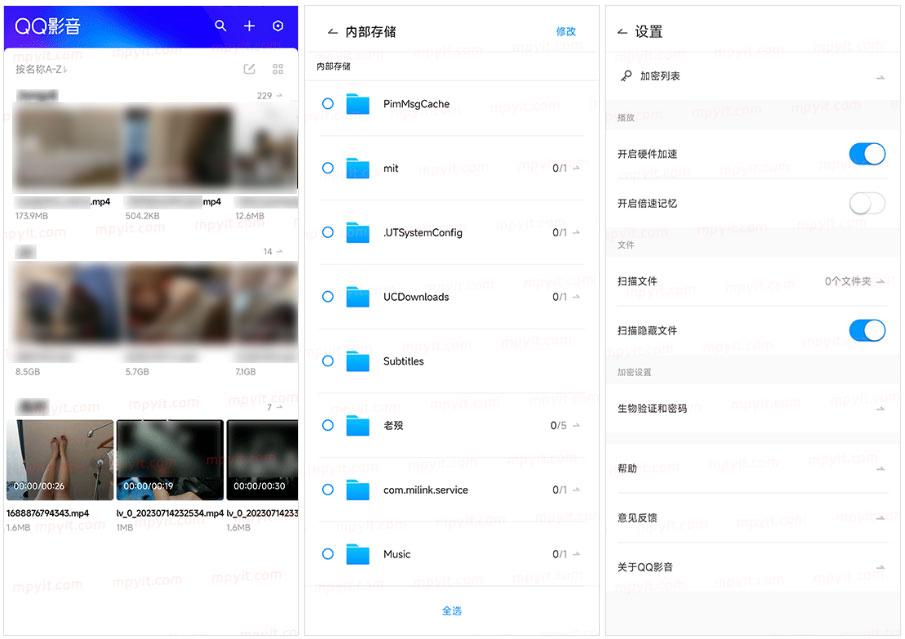This screenshot has height=639, width=905.
Task: Tap the back arrow on the 设置 screen
Action: [x=622, y=31]
